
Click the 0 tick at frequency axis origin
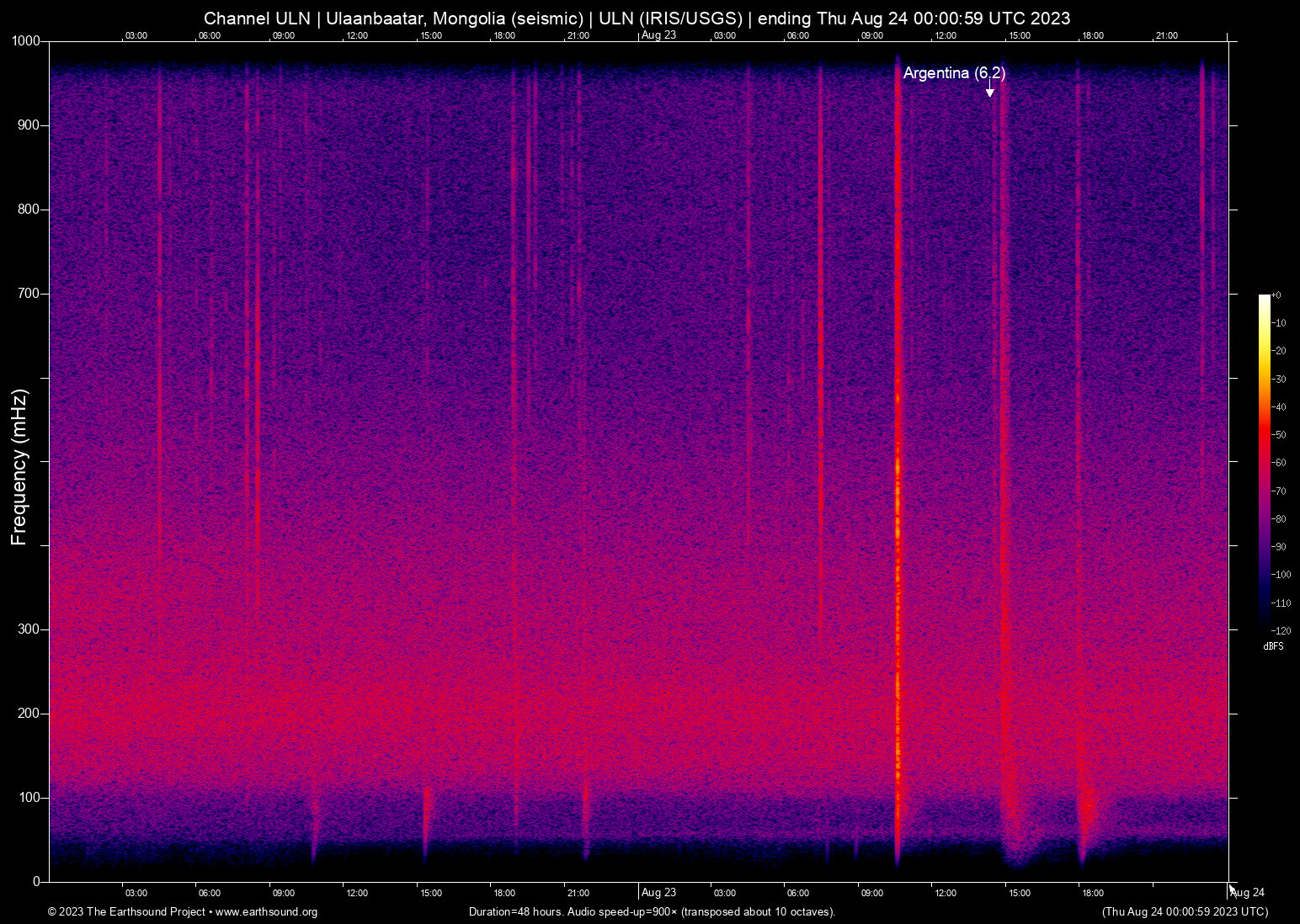[36, 882]
